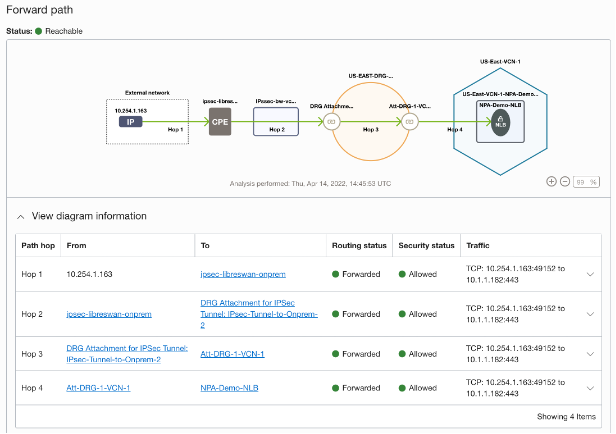Click the Routing status column header
Viewport: 616px width, 434px height.
[x=358, y=245]
